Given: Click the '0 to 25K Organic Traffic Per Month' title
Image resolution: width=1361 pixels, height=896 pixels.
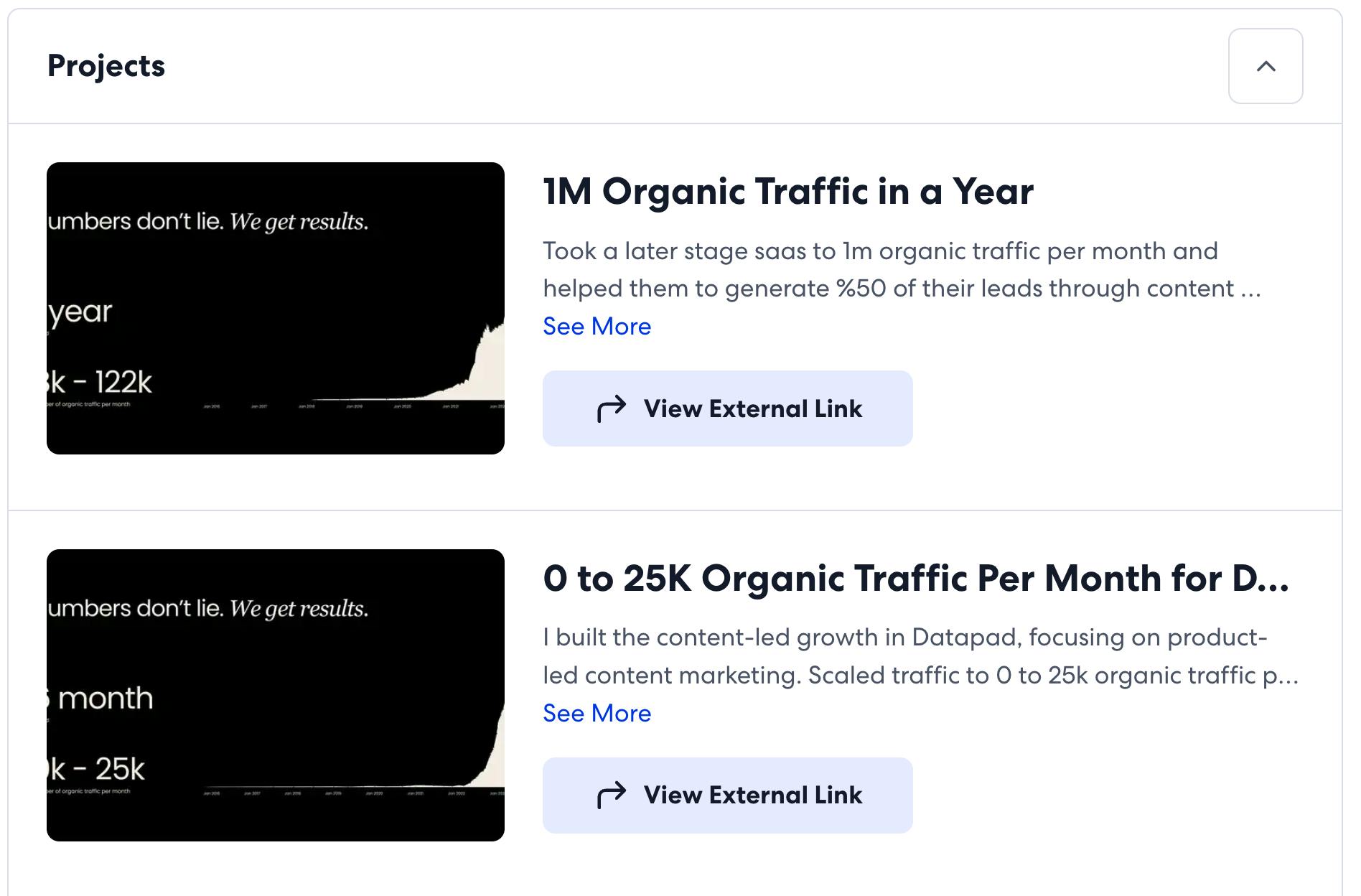Looking at the screenshot, I should (915, 579).
